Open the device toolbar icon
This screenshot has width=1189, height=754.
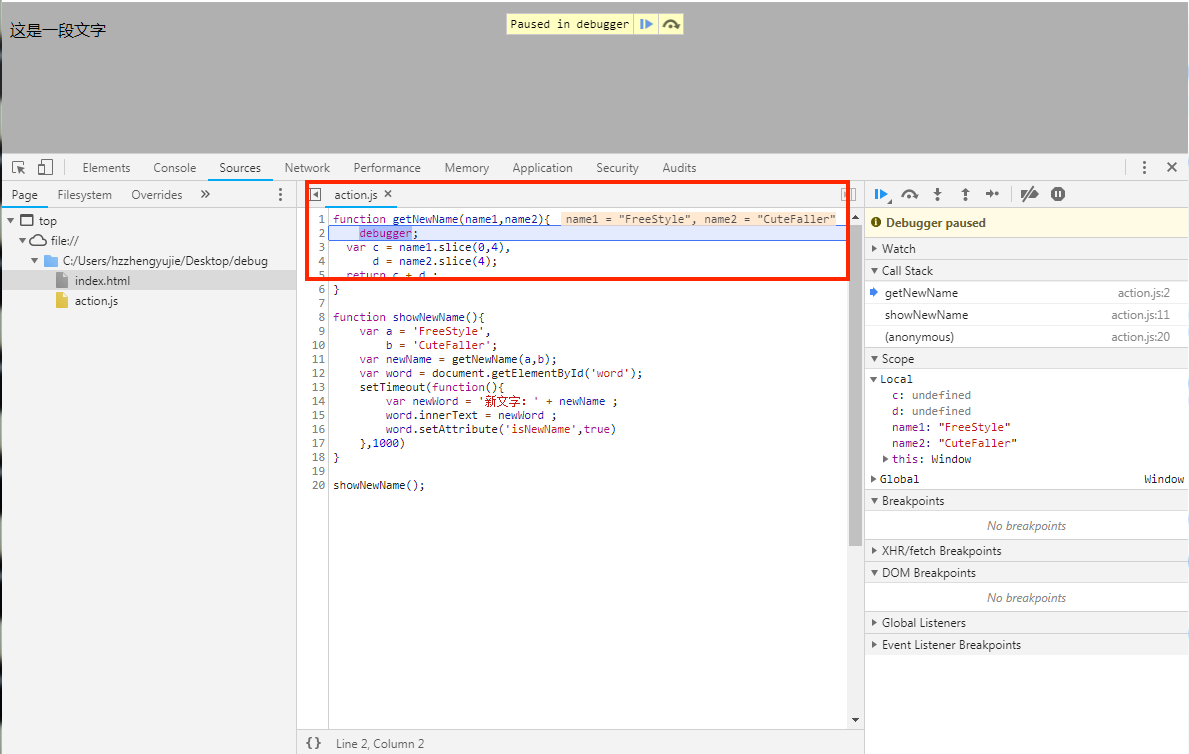pyautogui.click(x=45, y=167)
